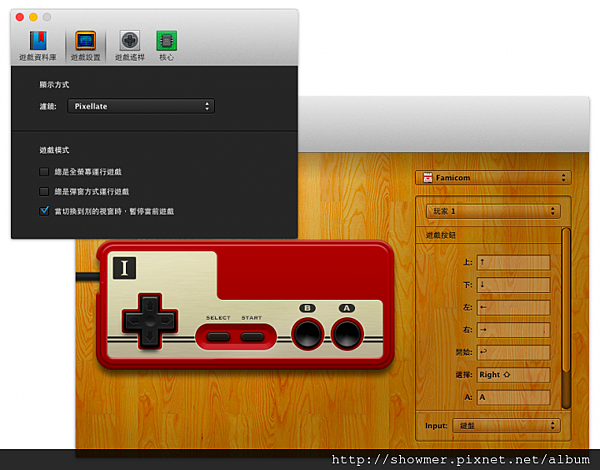Click the 下 down key binding field
The image size is (600, 470).
[513, 285]
